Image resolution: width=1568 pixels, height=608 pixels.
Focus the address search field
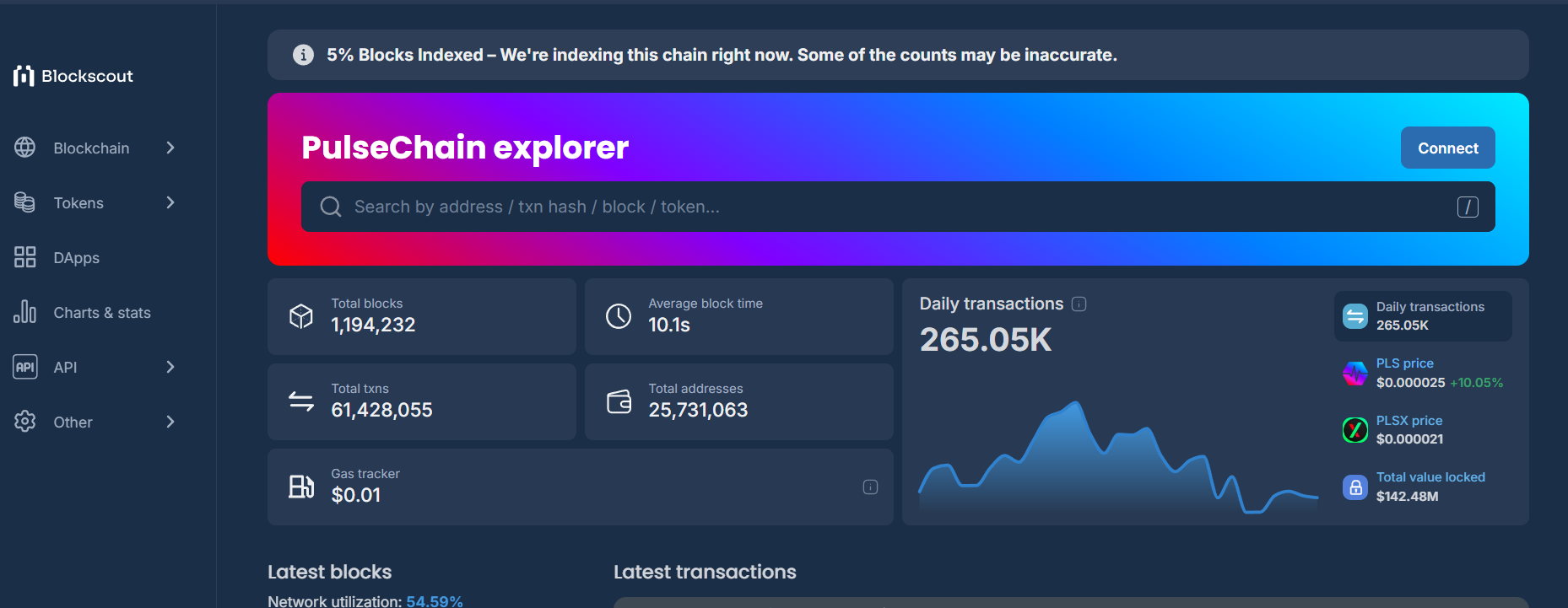(x=898, y=207)
